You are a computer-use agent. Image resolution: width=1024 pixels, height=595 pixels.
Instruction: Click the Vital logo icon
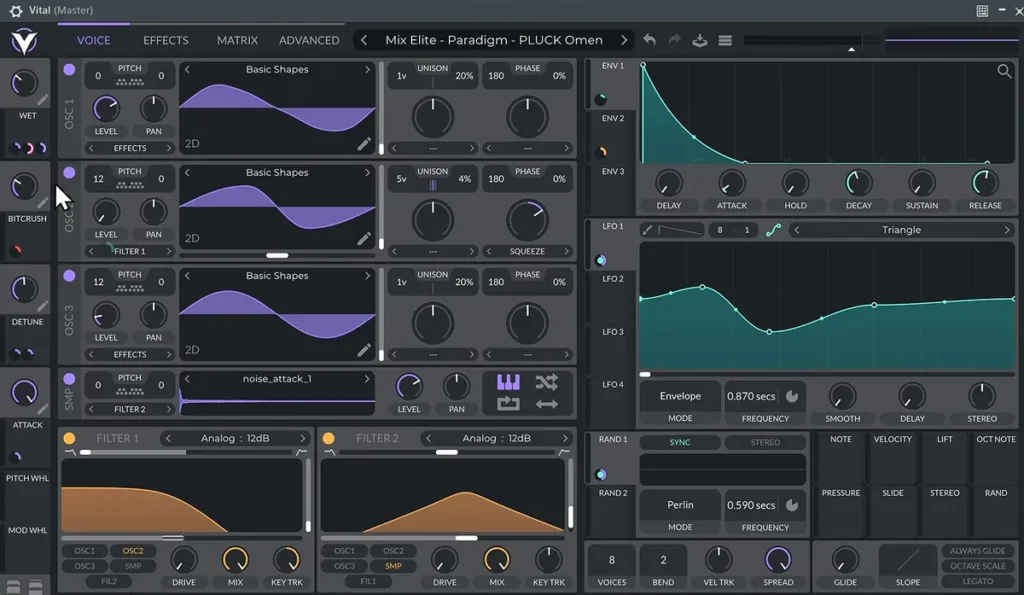point(24,41)
